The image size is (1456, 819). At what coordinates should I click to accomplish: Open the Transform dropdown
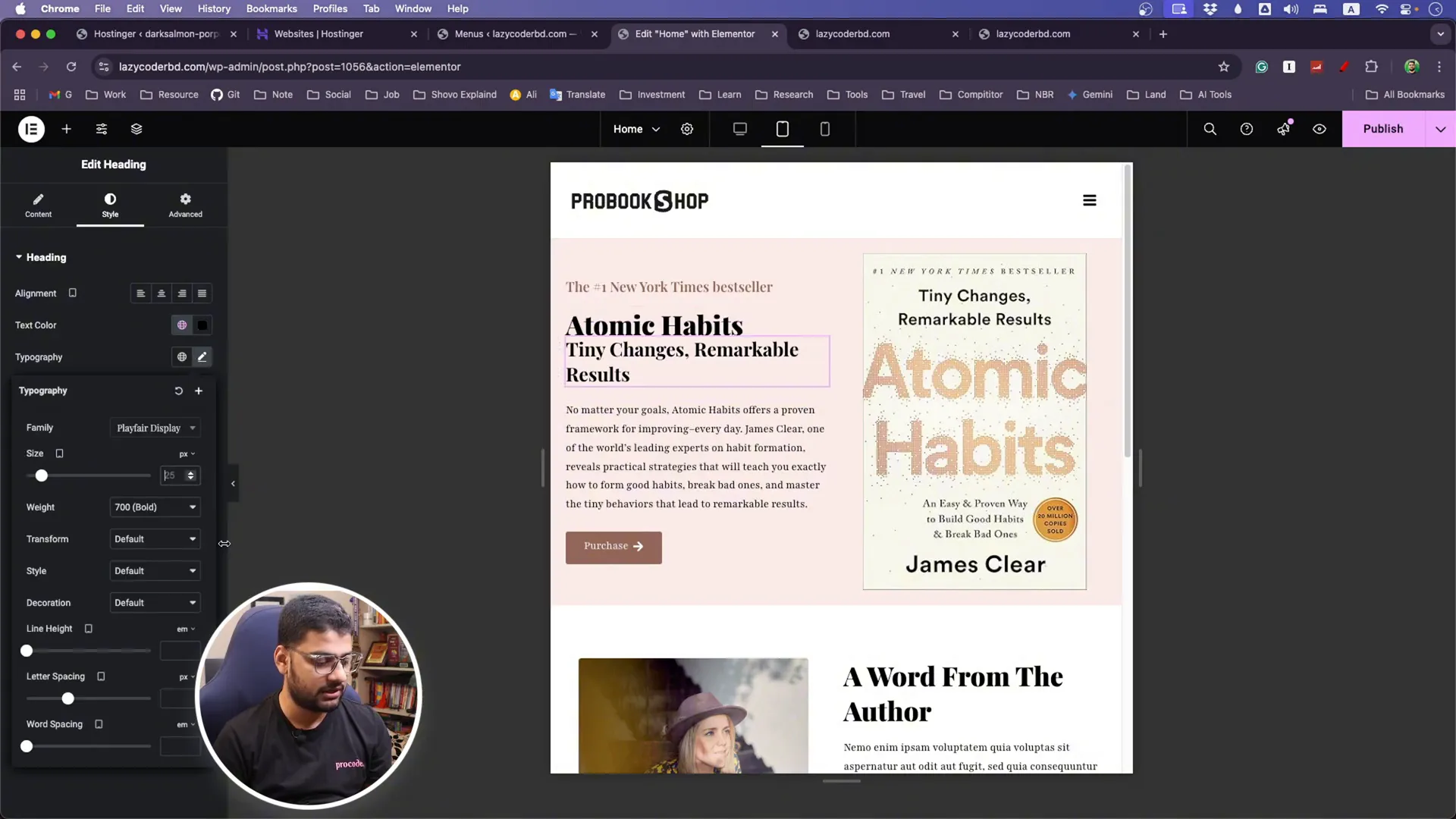click(155, 539)
